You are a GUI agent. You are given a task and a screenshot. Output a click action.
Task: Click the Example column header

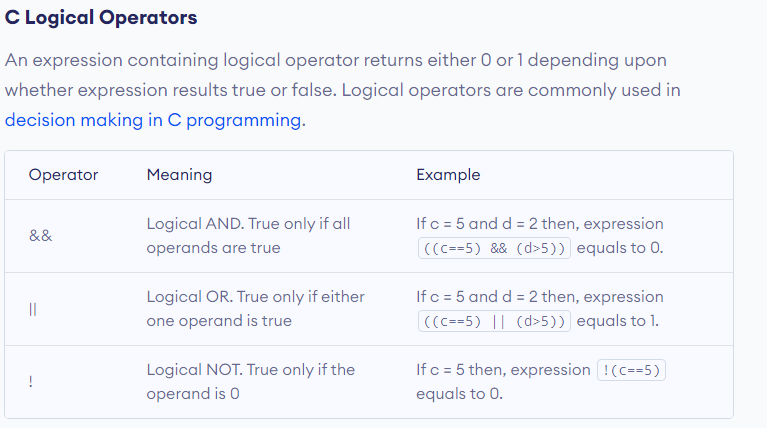click(448, 175)
